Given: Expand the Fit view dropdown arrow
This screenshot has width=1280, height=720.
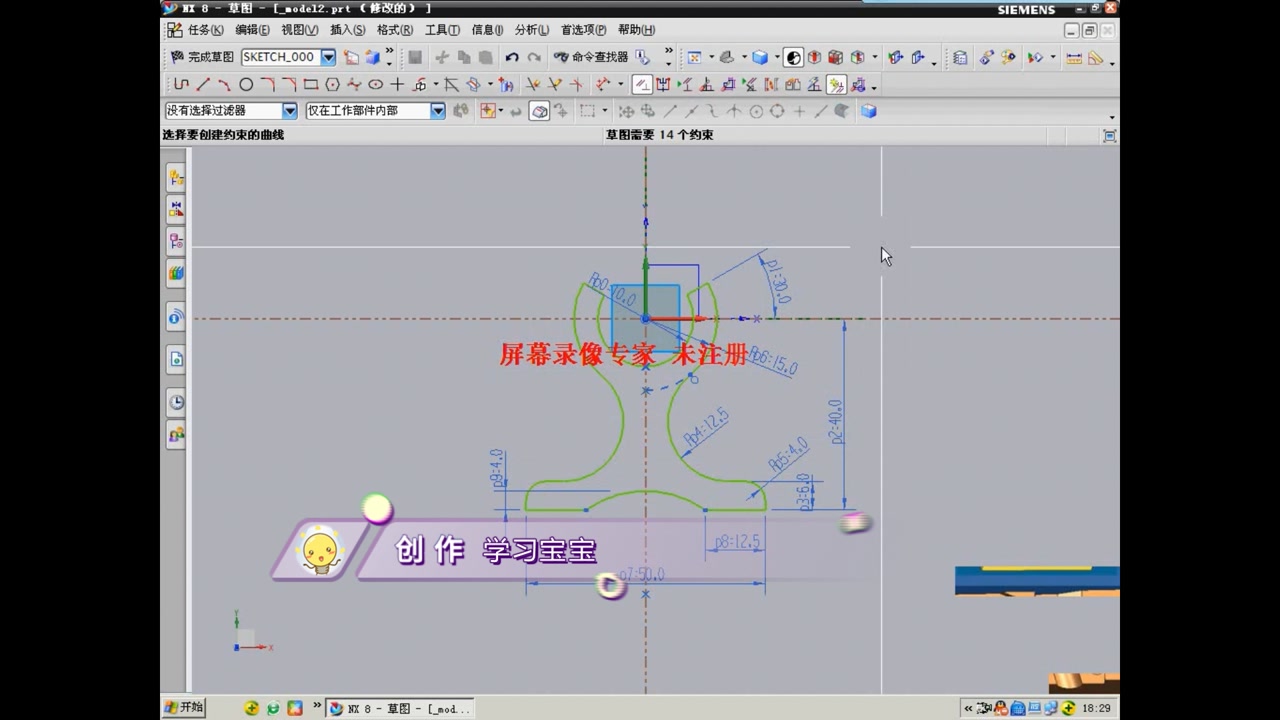Looking at the screenshot, I should pos(711,57).
